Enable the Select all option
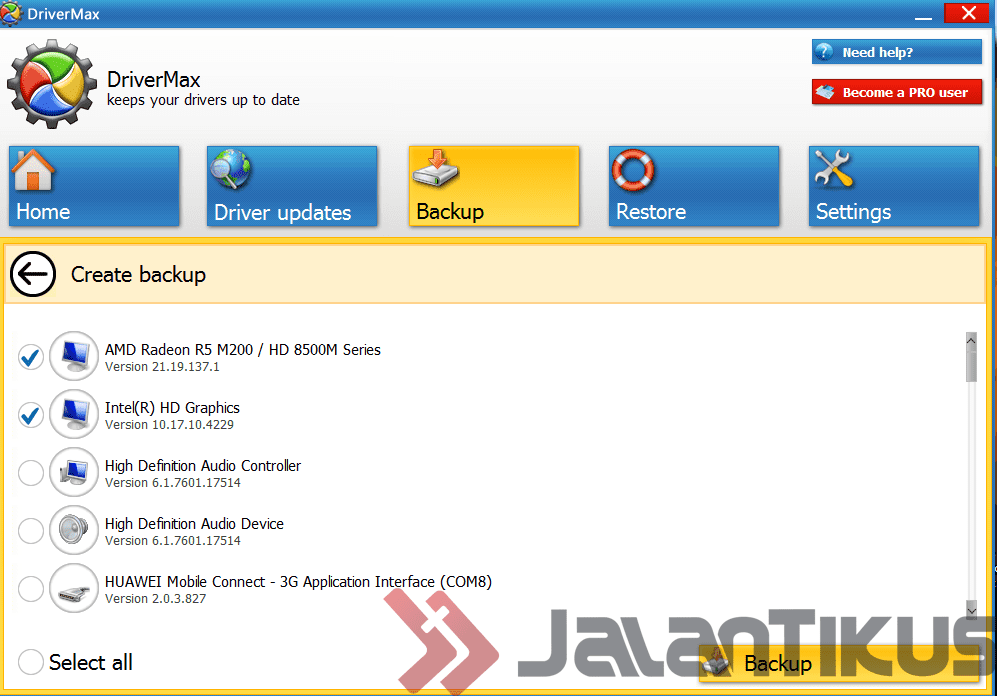The height and width of the screenshot is (696, 997). coord(31,662)
